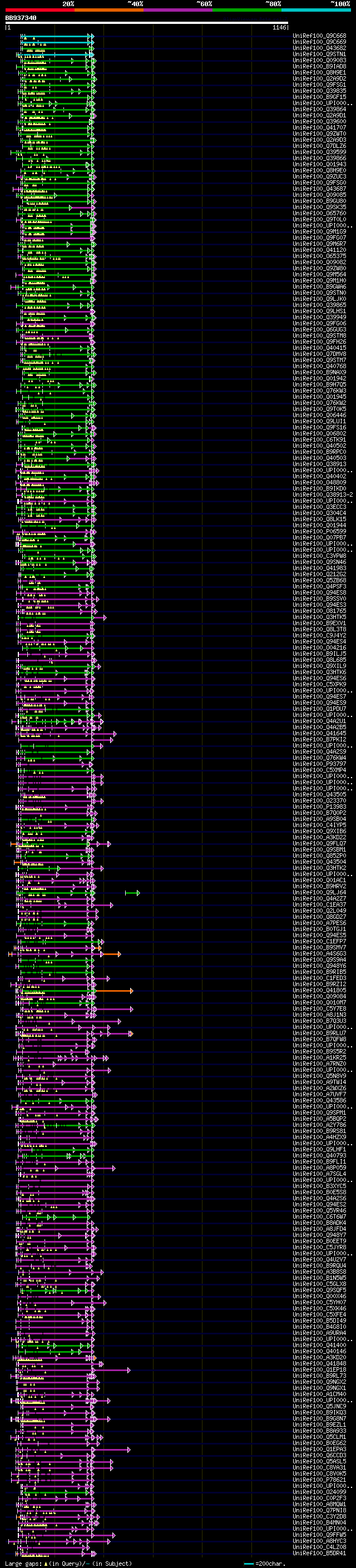Open hit UniRef100_Q43682
The height and width of the screenshot is (1568, 356).
click(319, 48)
